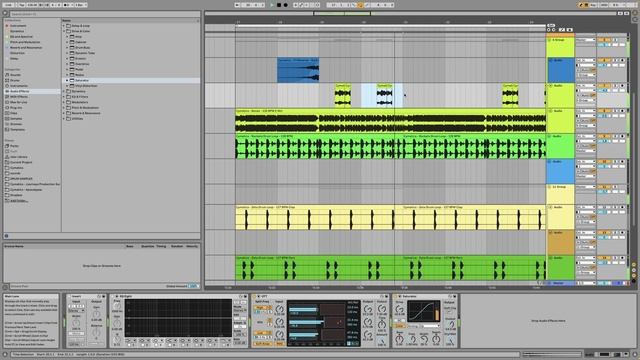Save the OTT device preset icon
Screen dimensions: 640x360
point(386,296)
